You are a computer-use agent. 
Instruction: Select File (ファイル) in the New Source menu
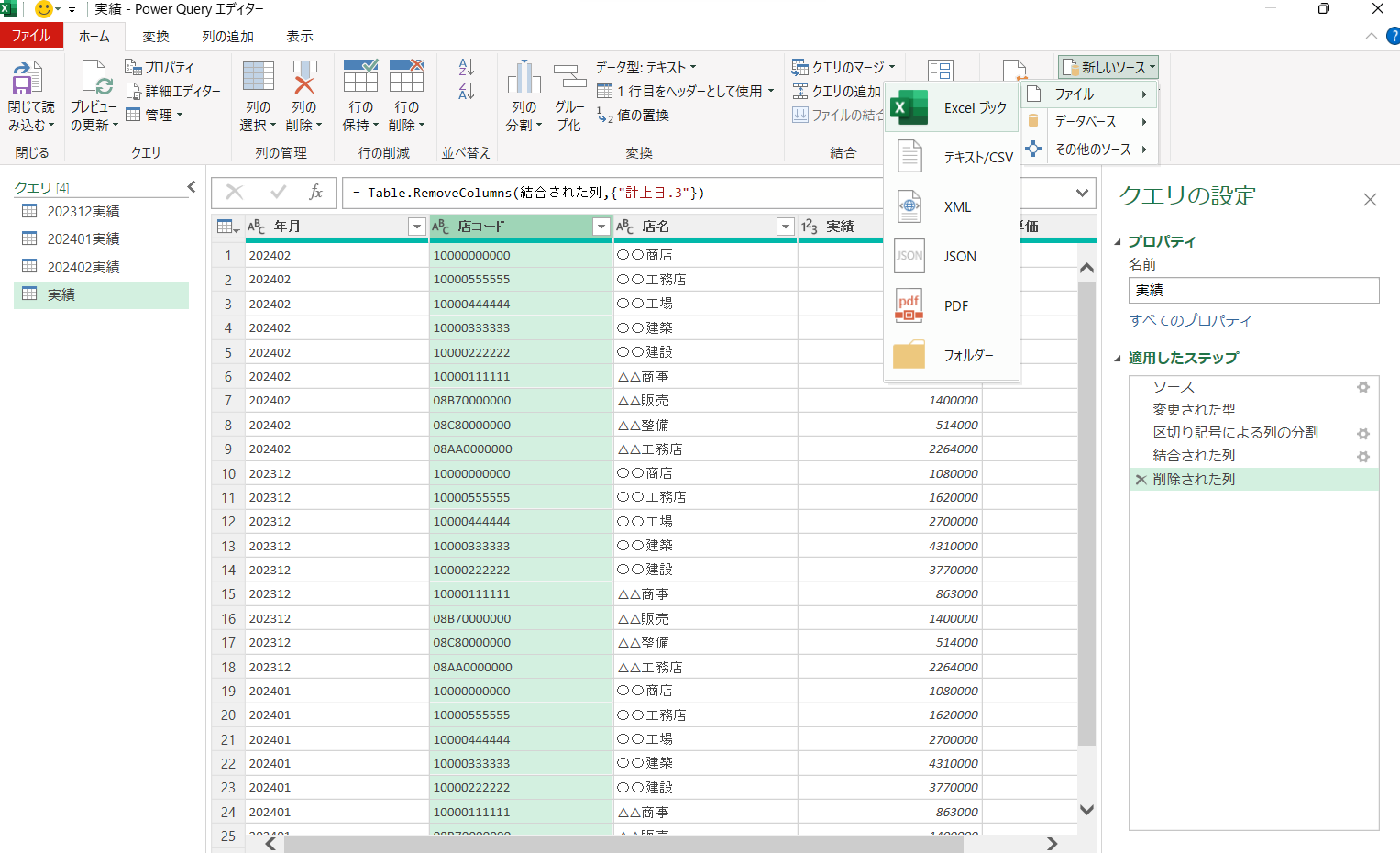pos(1088,94)
